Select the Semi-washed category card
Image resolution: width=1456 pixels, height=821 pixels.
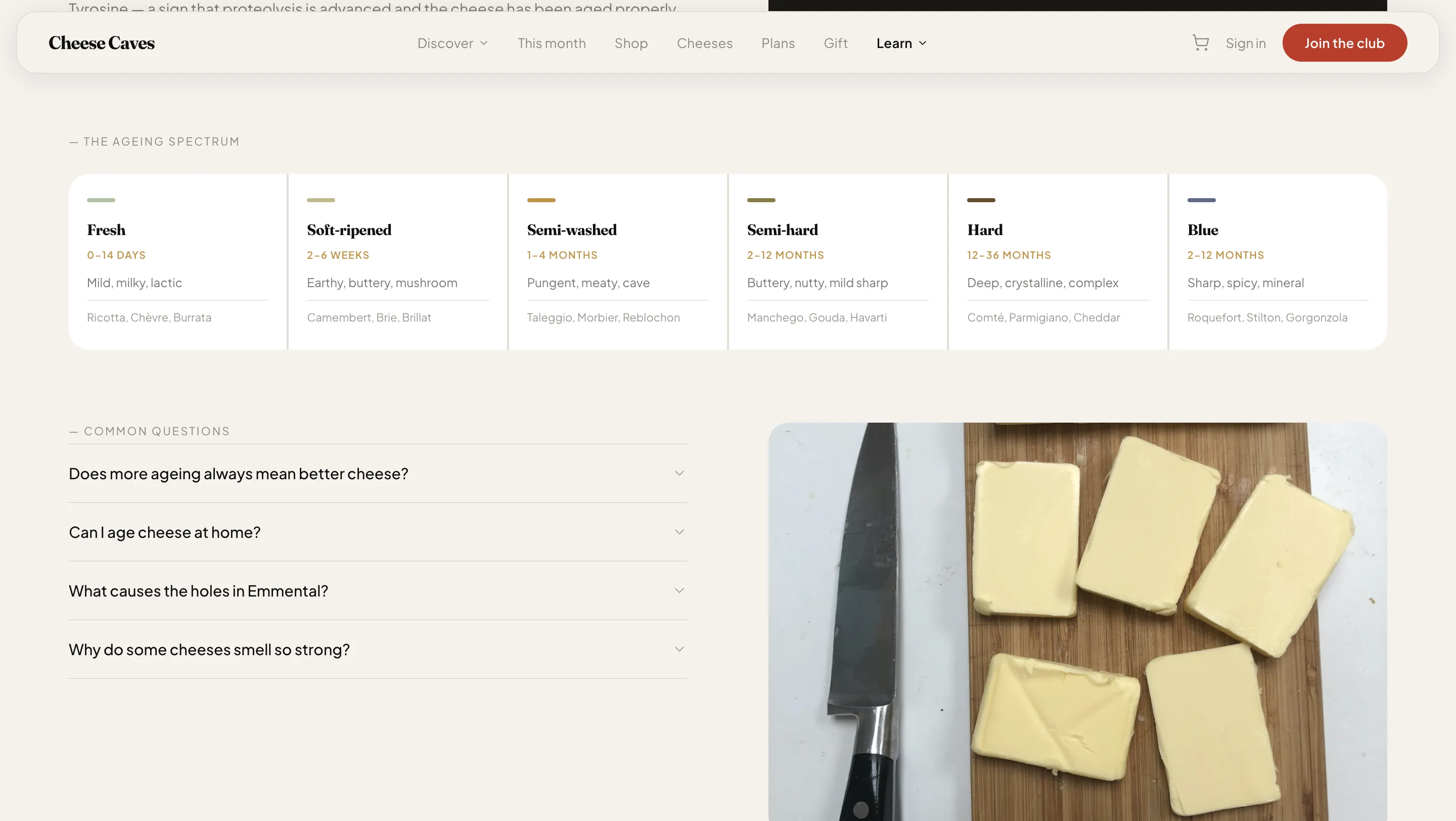pyautogui.click(x=617, y=261)
